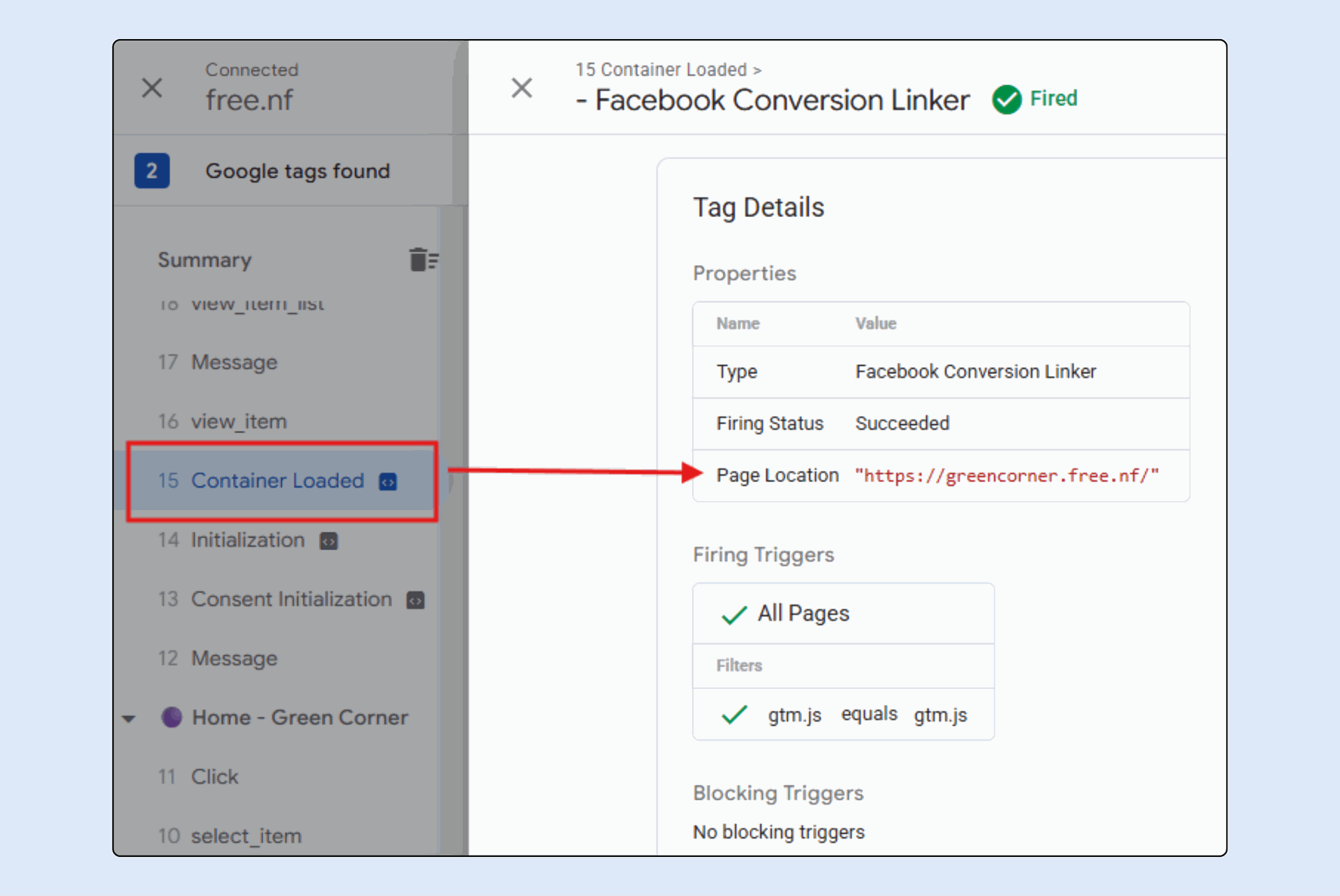Collapse the Home - Green Corner page group

click(x=129, y=718)
